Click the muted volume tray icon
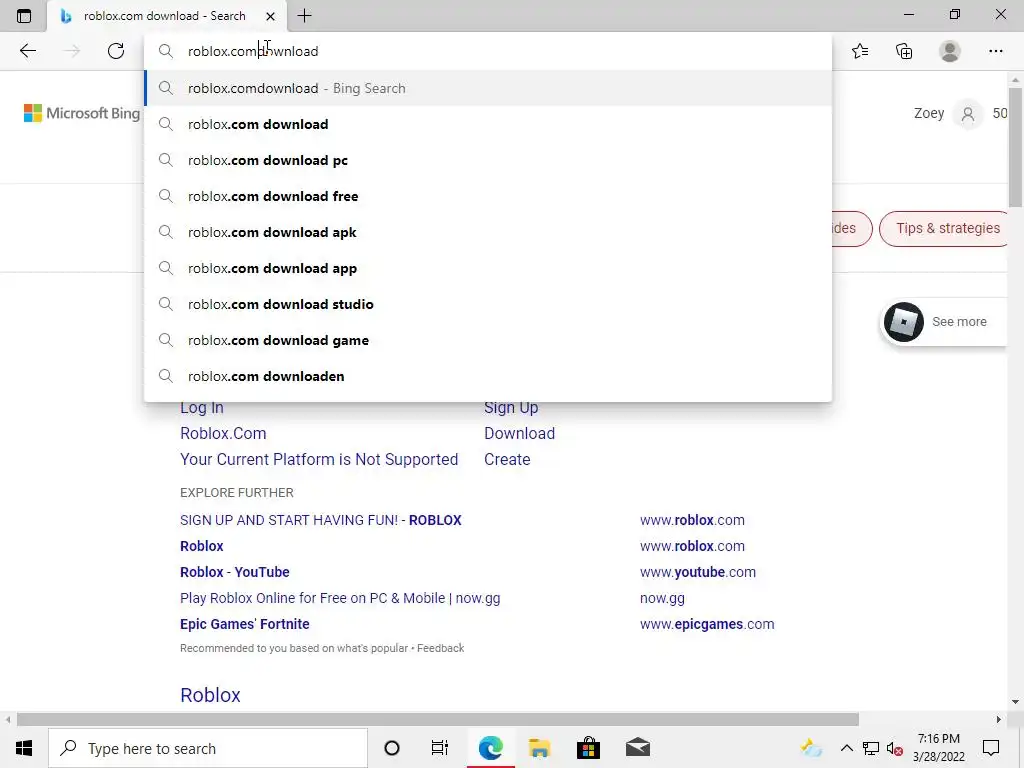Screen dimensions: 1024x768 [895, 748]
